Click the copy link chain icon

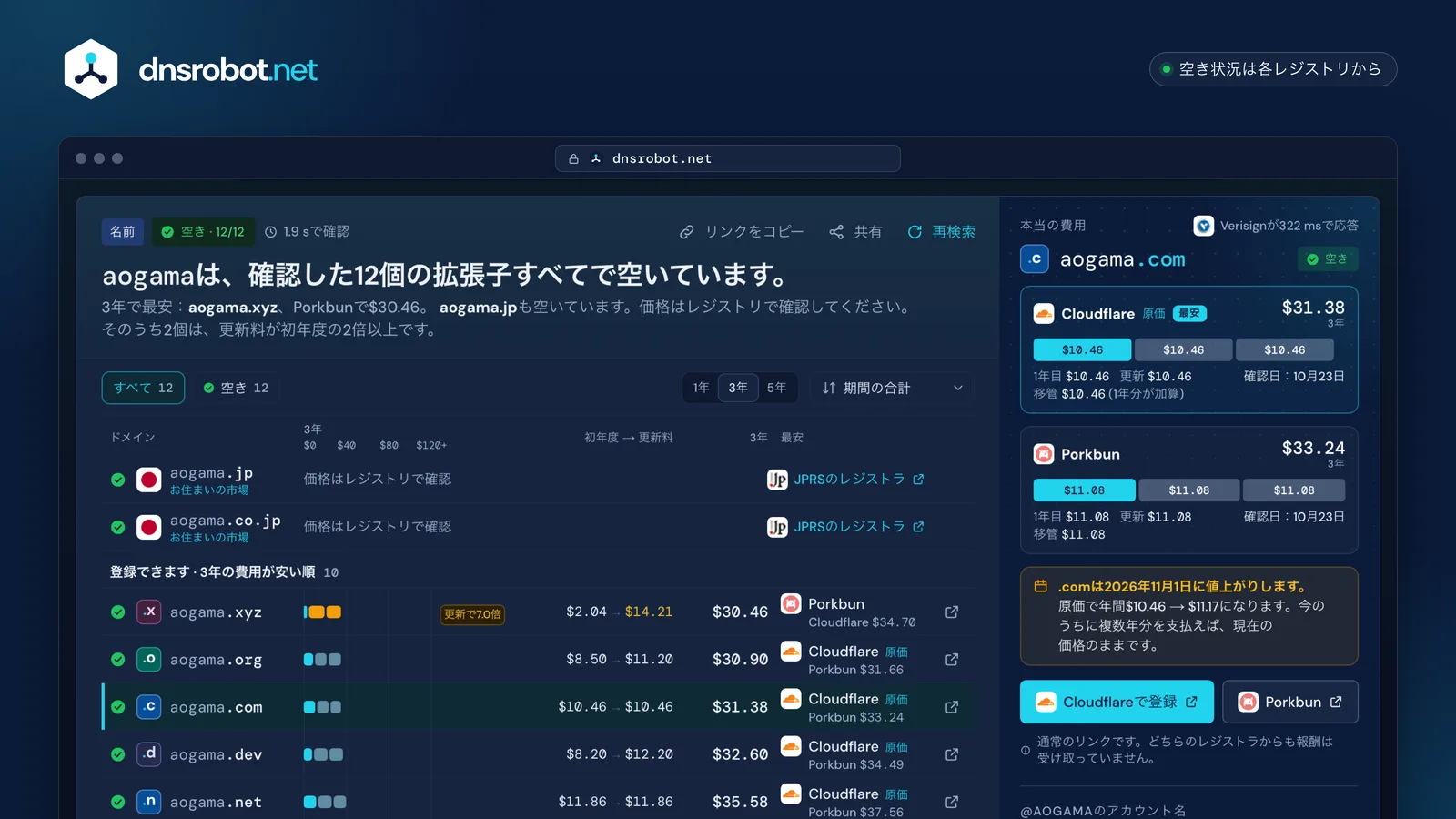point(687,232)
